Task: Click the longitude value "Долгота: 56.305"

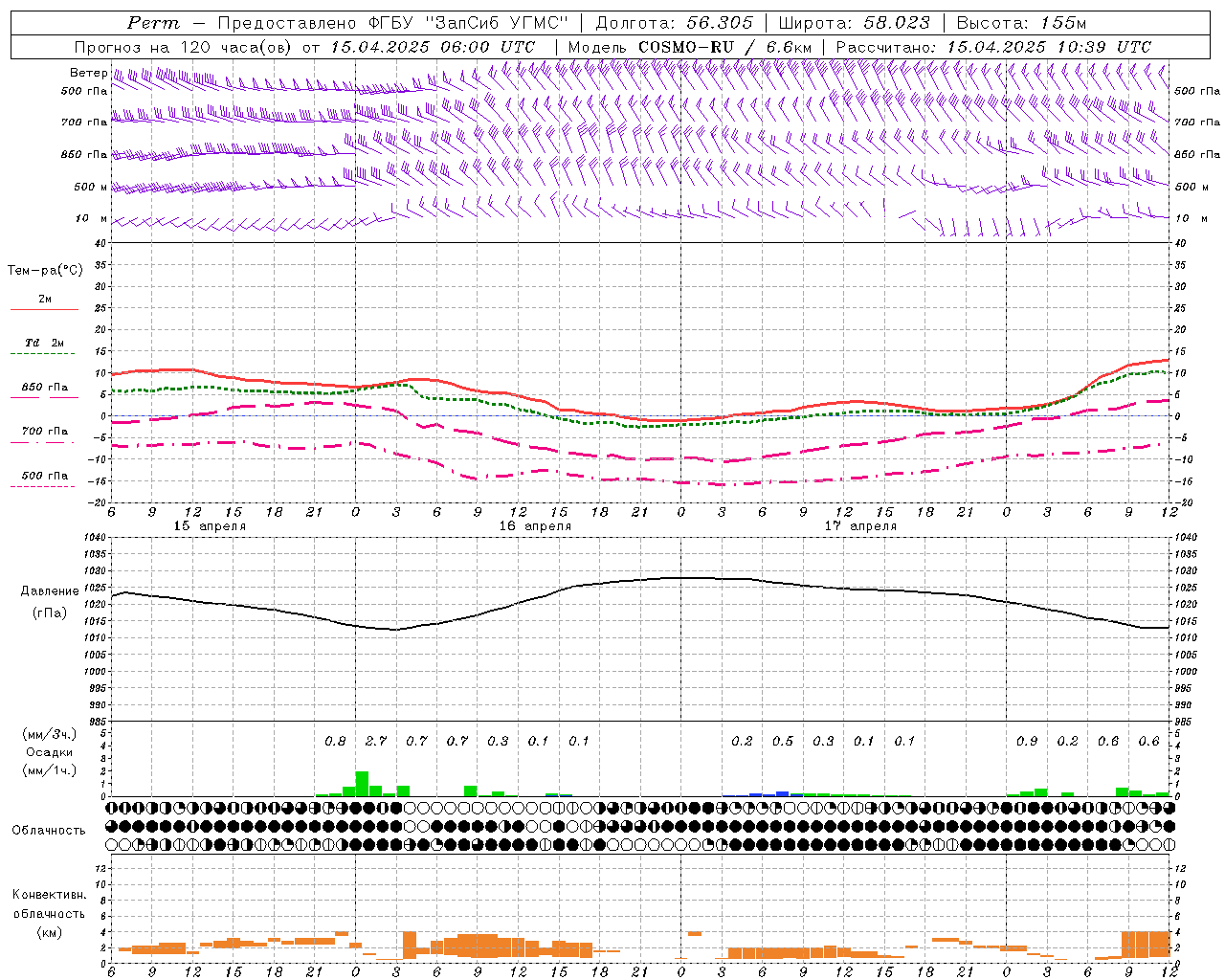Action: (675, 23)
